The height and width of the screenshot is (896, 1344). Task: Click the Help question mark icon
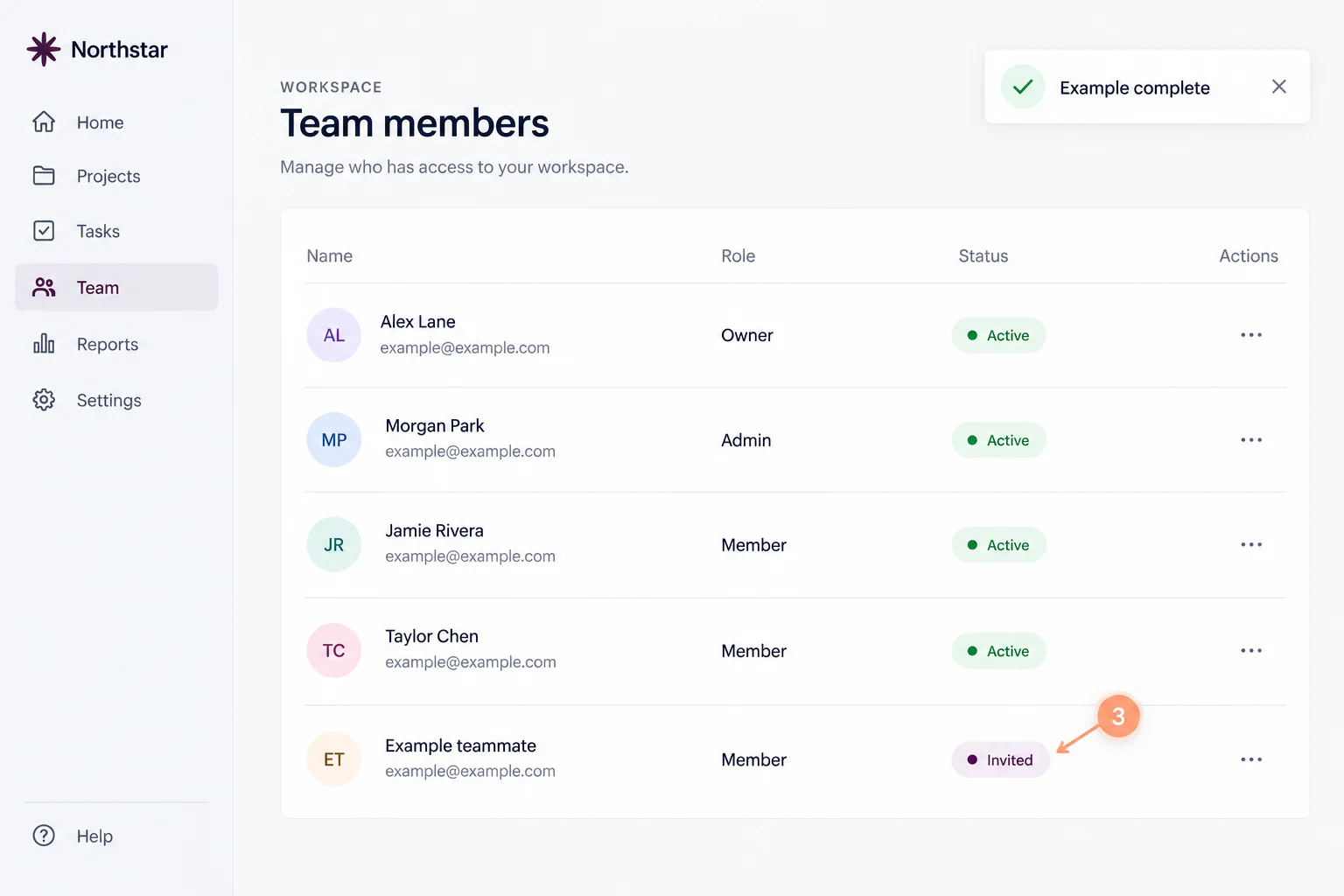click(44, 836)
